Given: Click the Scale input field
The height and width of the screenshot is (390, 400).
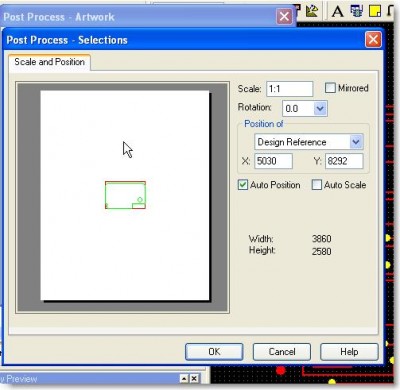Looking at the screenshot, I should pos(290,89).
